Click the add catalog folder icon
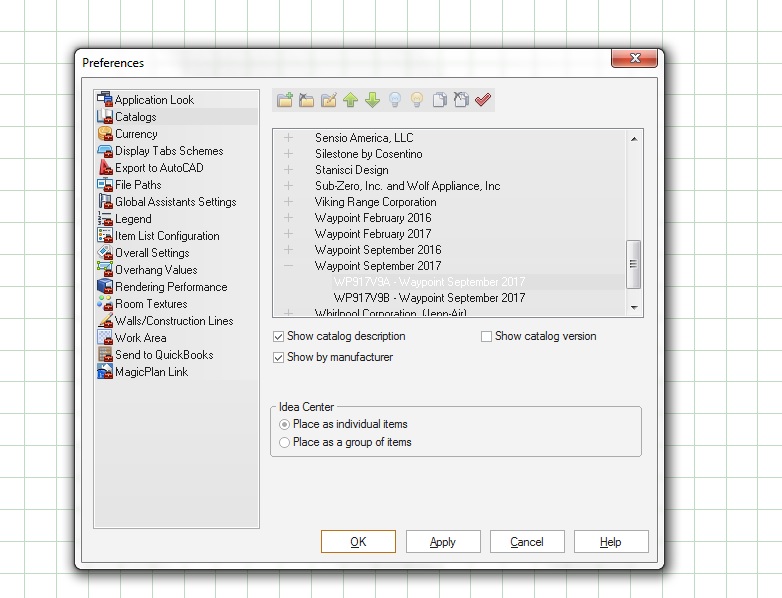Image resolution: width=782 pixels, height=598 pixels. tap(284, 100)
